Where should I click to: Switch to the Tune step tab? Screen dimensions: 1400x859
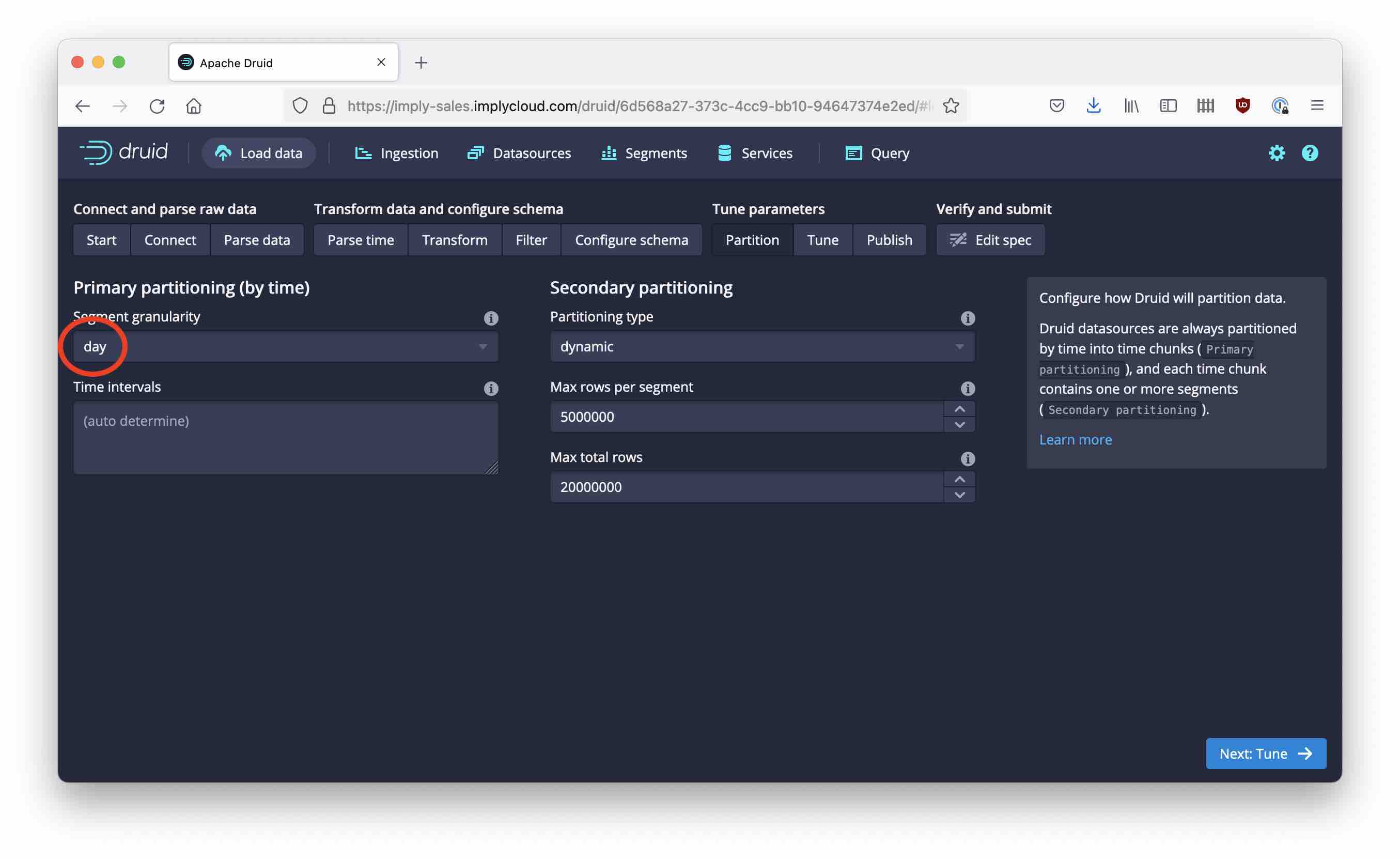[822, 240]
